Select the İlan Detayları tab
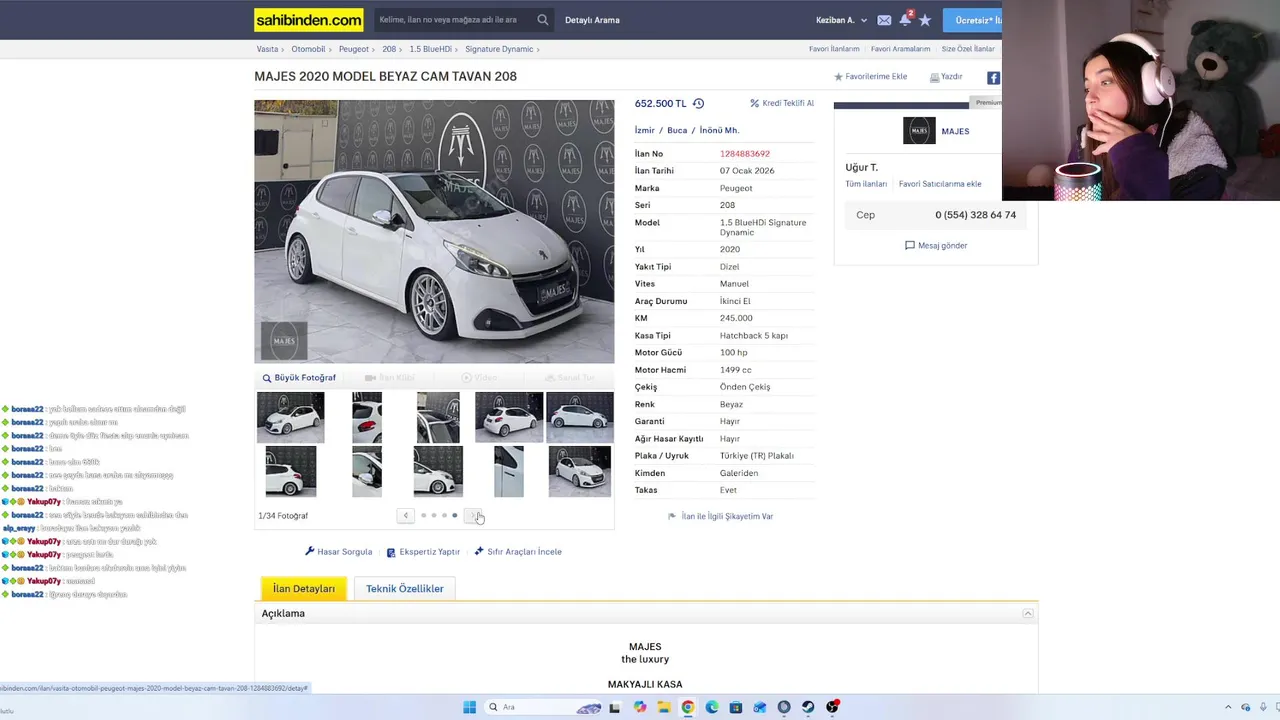 [x=304, y=589]
